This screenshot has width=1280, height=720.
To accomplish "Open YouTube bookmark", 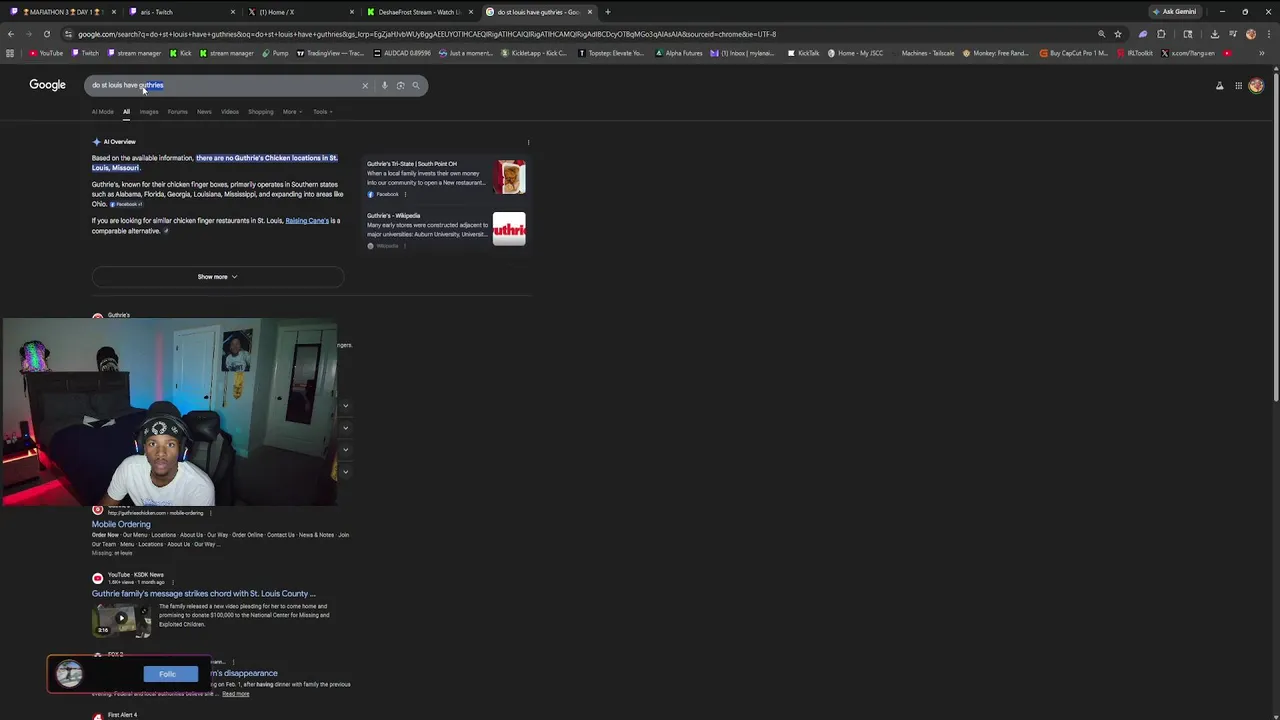I will pos(46,53).
